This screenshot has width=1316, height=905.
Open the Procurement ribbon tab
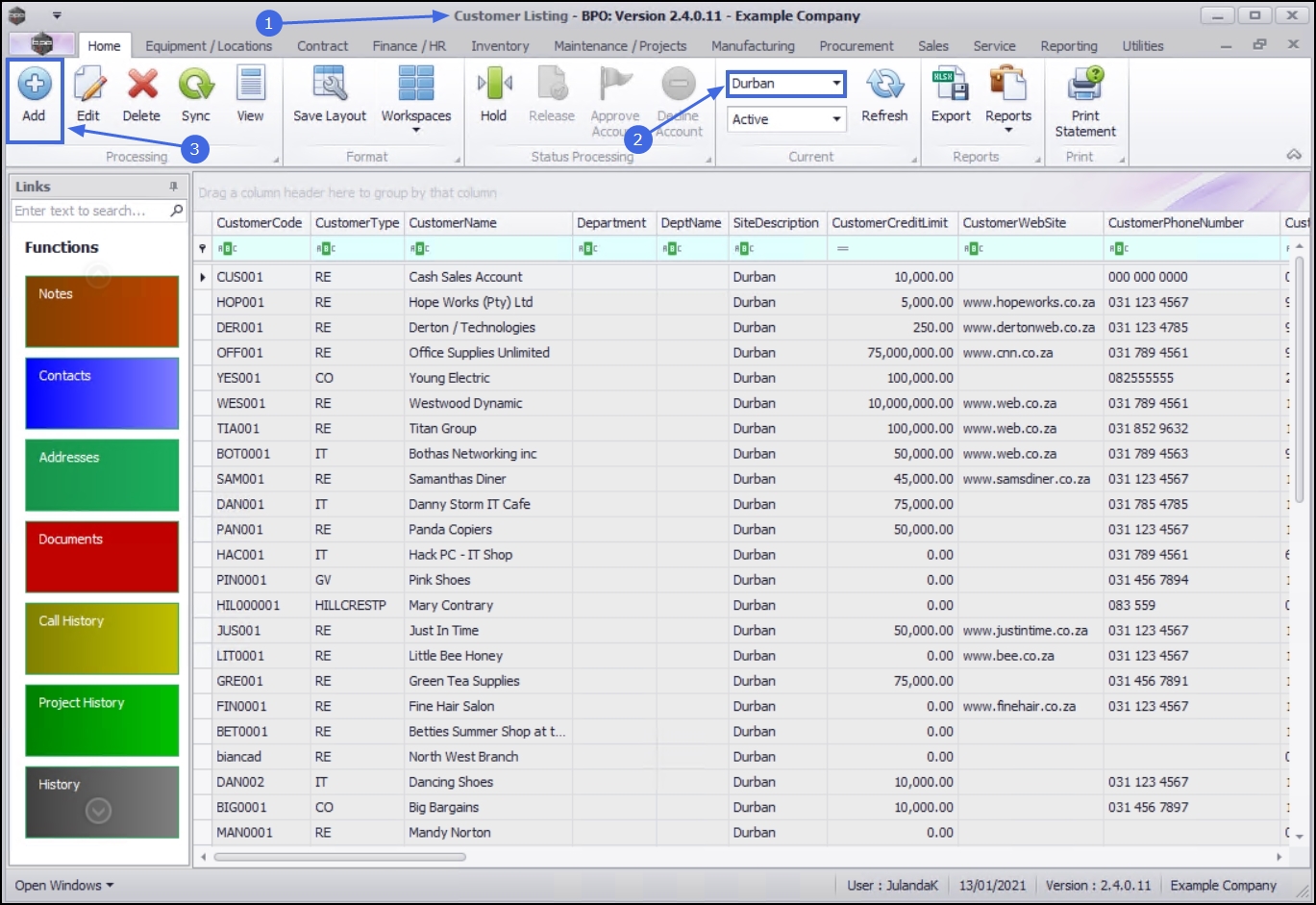point(856,46)
